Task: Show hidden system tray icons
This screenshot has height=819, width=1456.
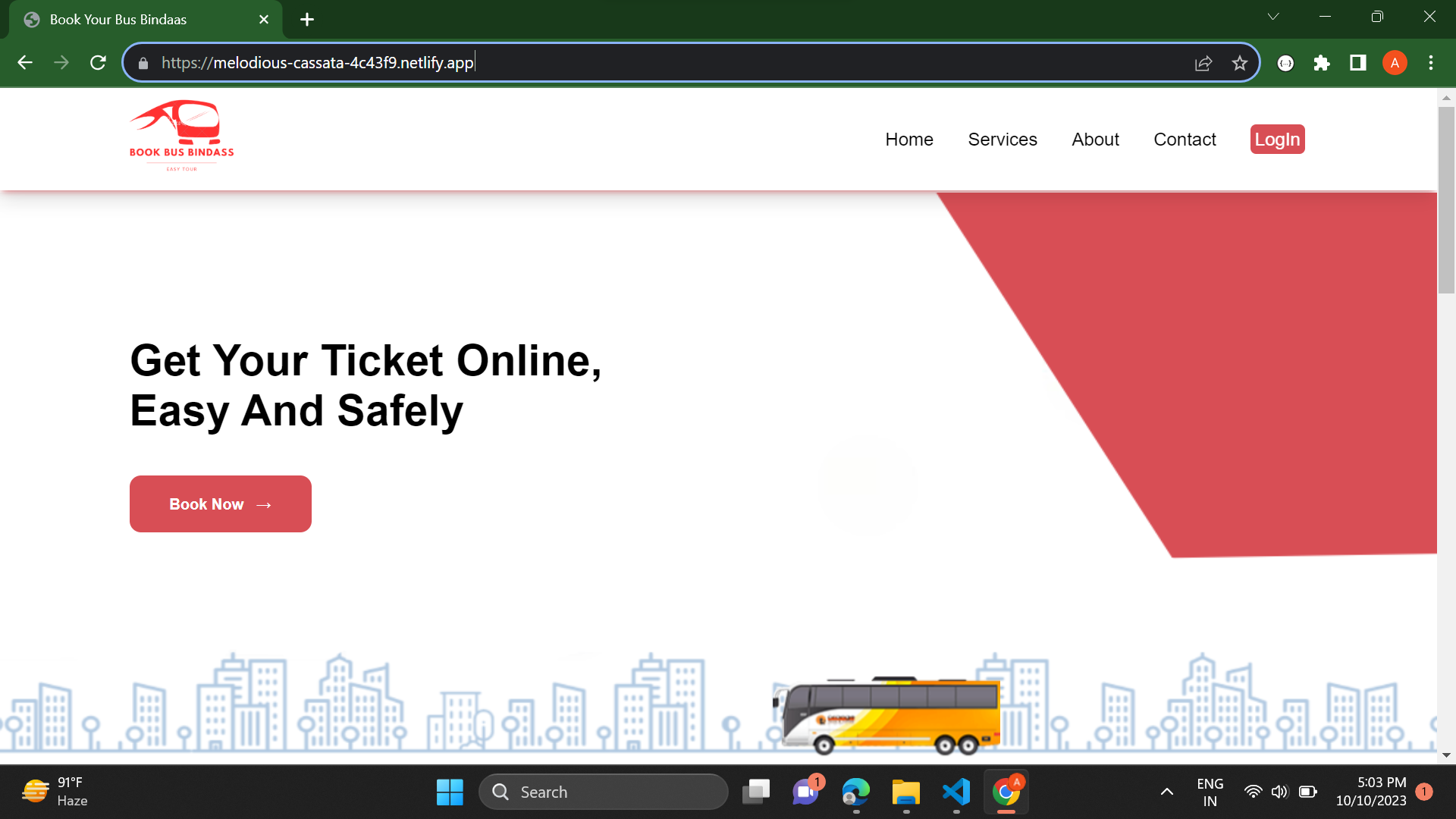Action: pyautogui.click(x=1167, y=792)
